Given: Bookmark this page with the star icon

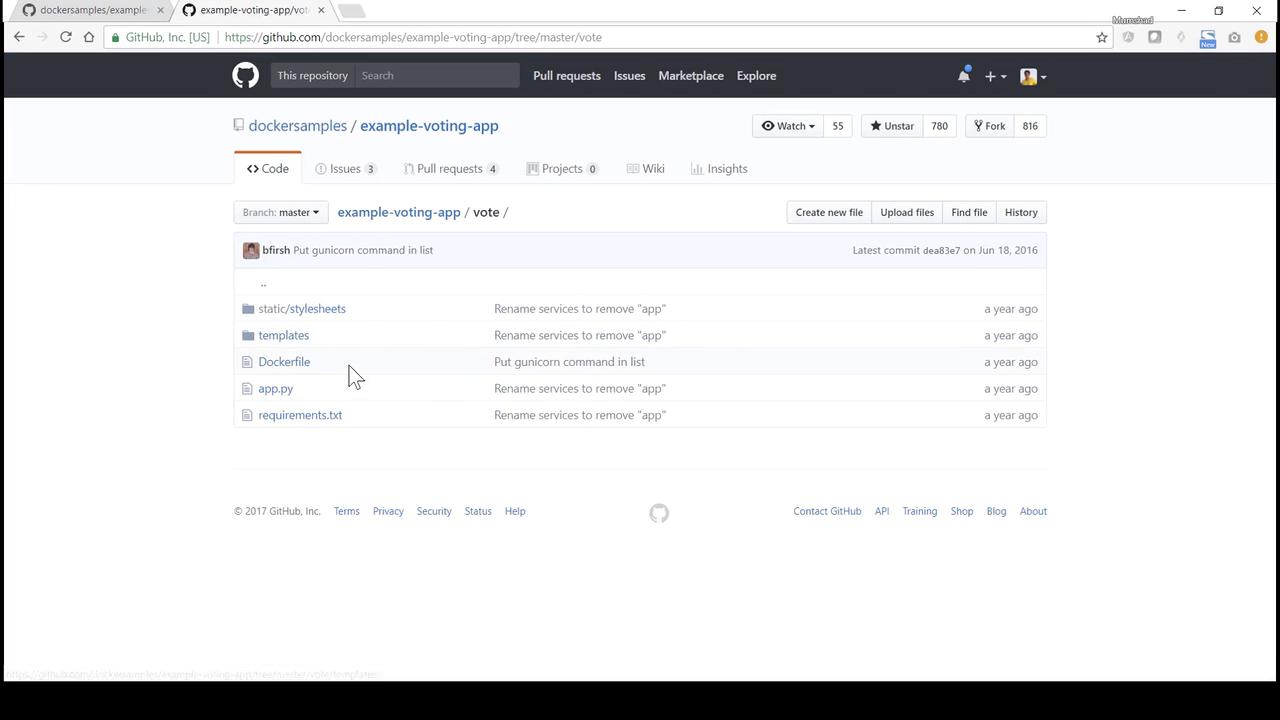Looking at the screenshot, I should (x=1102, y=37).
